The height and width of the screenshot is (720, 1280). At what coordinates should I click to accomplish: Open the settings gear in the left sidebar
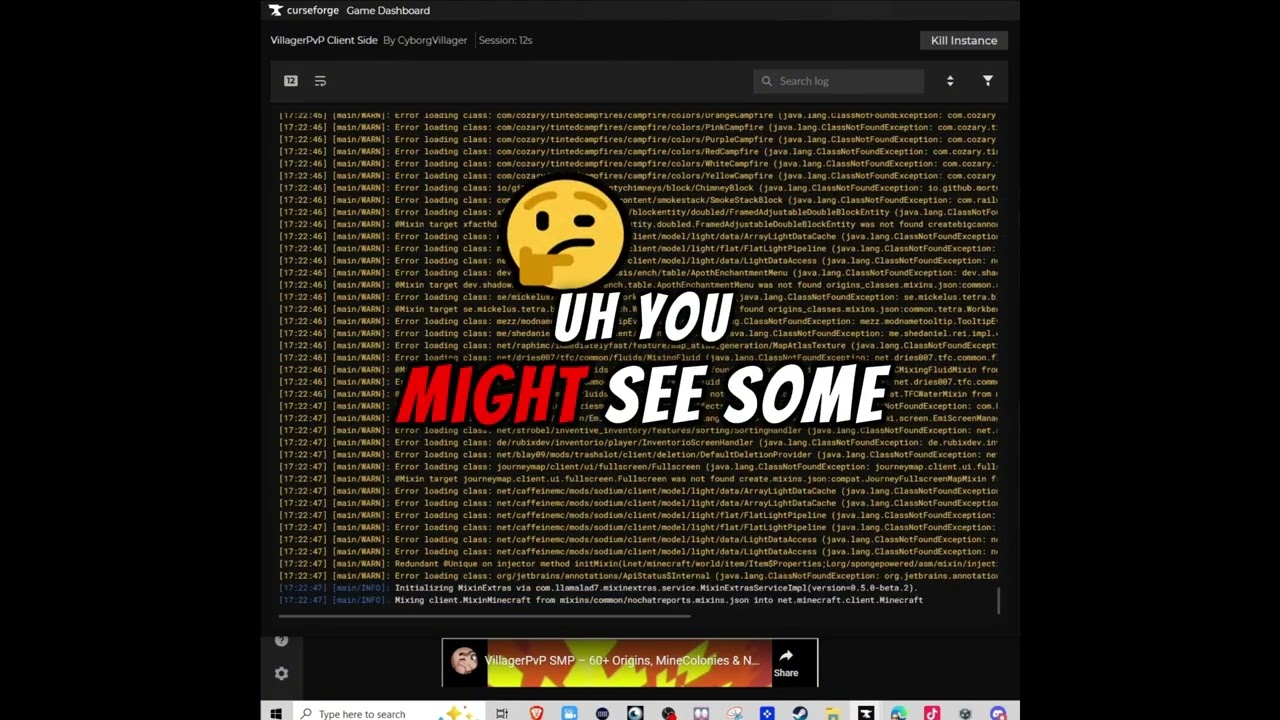point(281,674)
